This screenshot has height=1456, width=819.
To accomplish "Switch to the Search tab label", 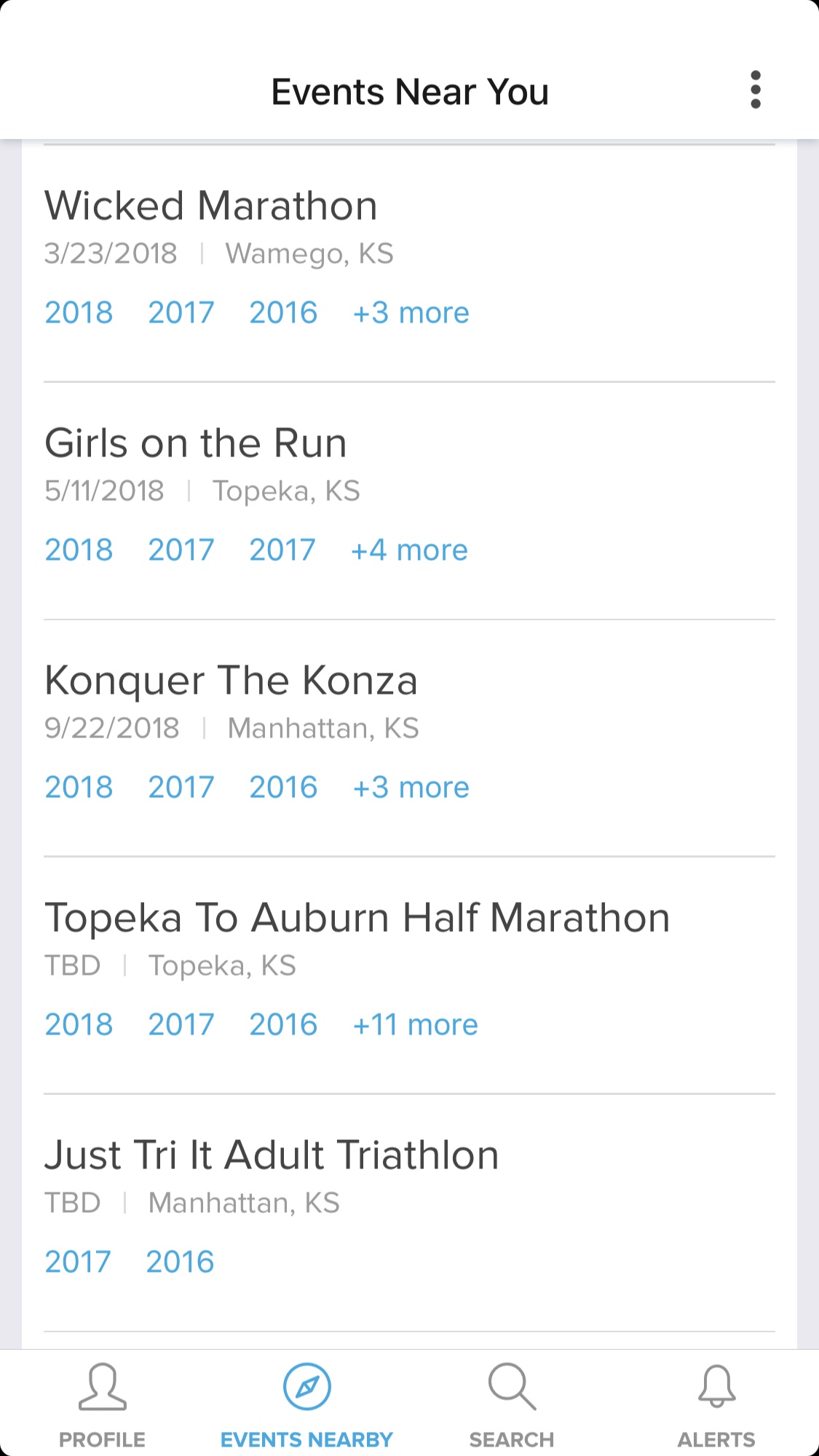I will point(512,1440).
